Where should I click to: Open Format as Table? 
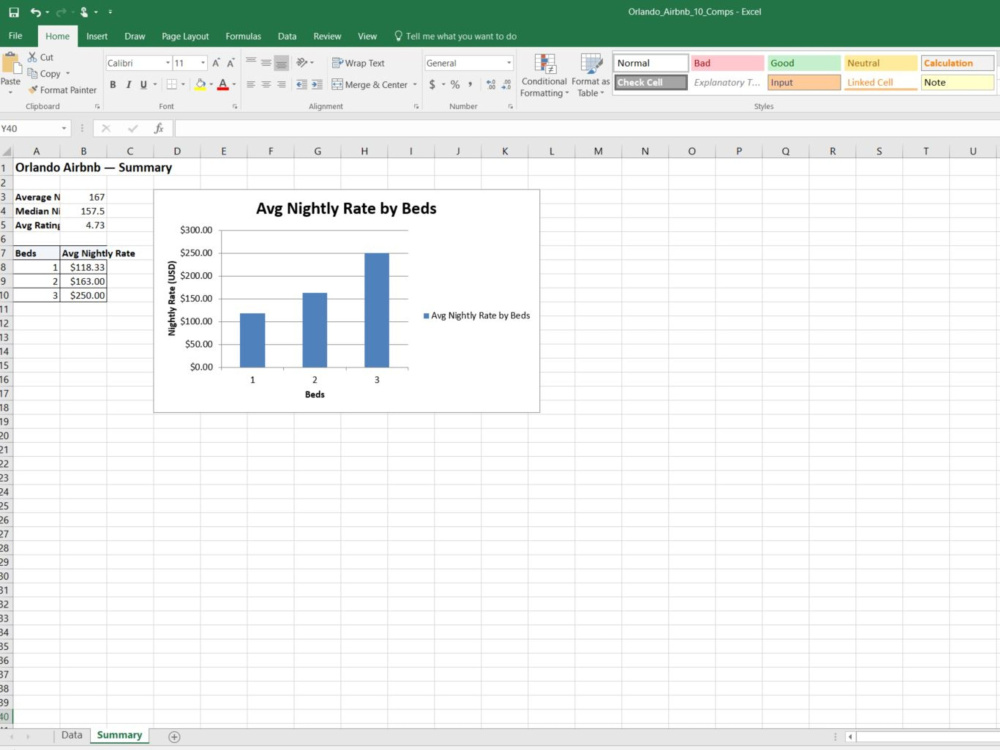(x=590, y=75)
